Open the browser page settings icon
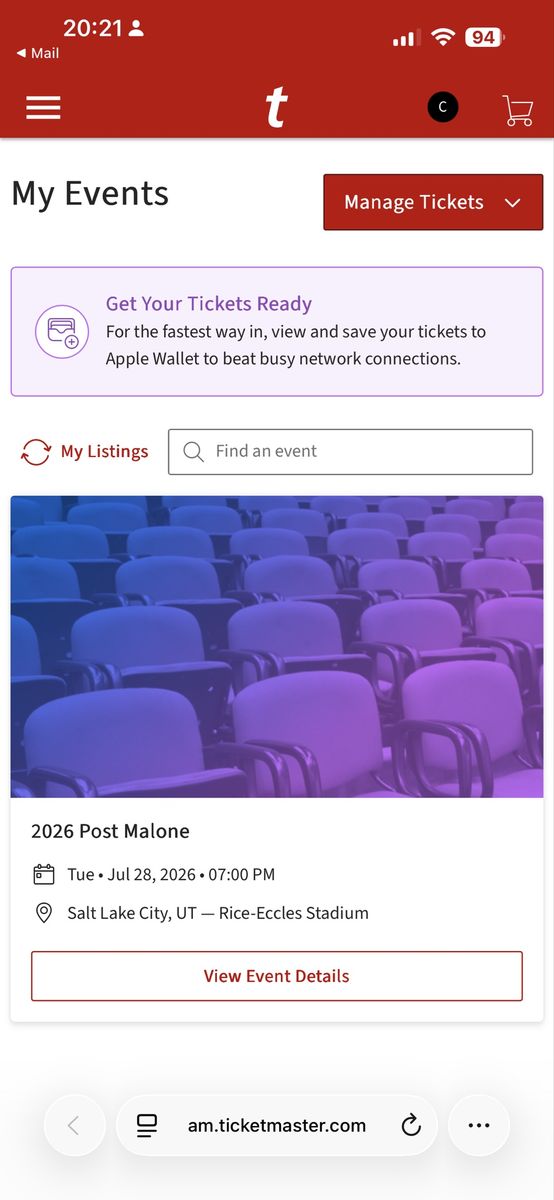Screen dimensions: 554x1200 [x=147, y=1126]
